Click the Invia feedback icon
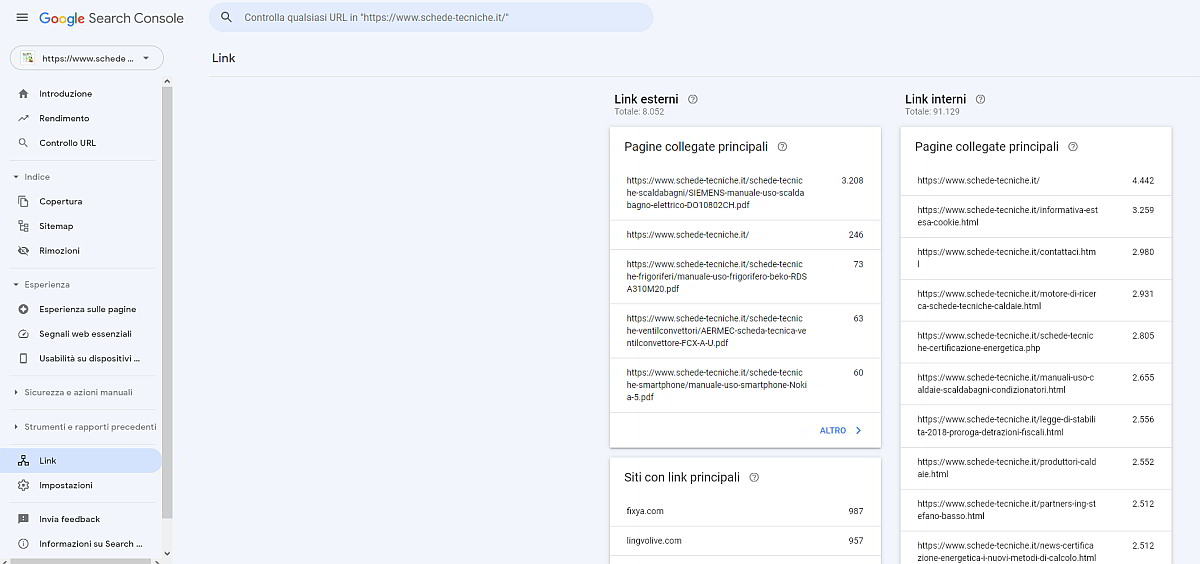 tap(23, 519)
